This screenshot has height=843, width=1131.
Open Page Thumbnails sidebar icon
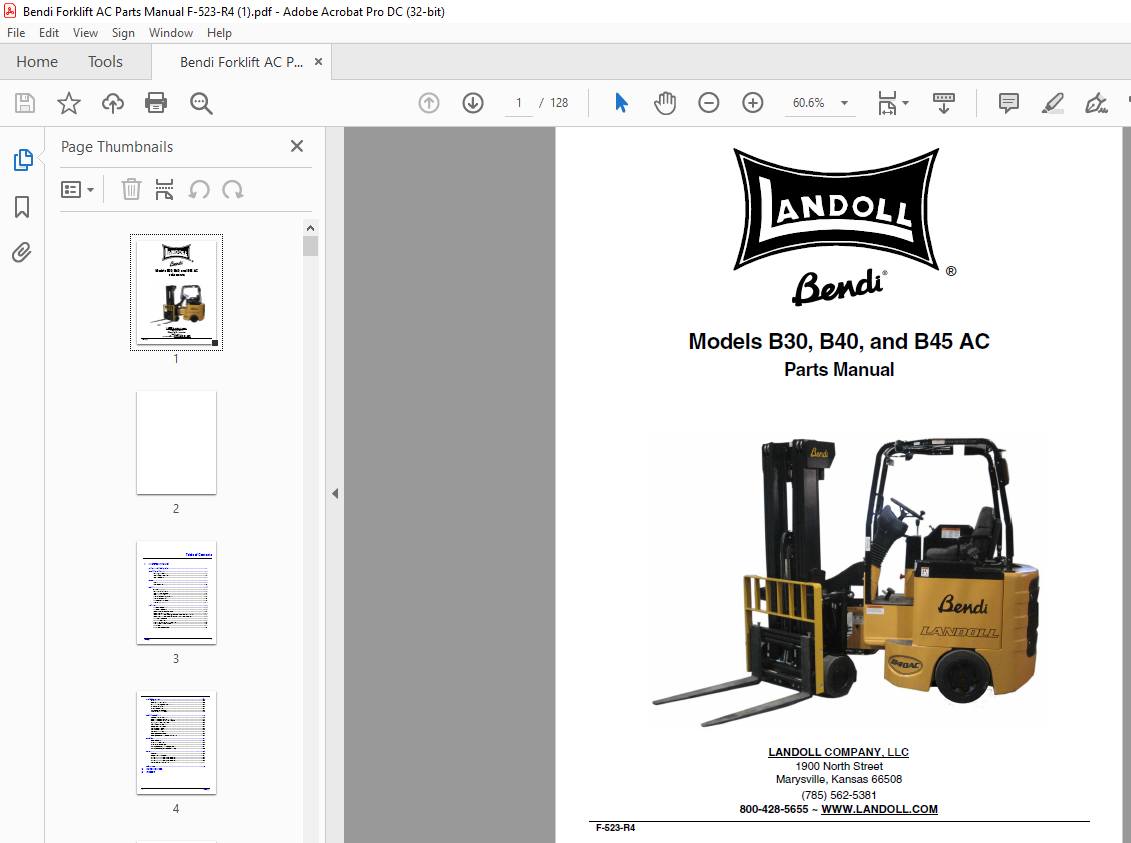[x=22, y=159]
